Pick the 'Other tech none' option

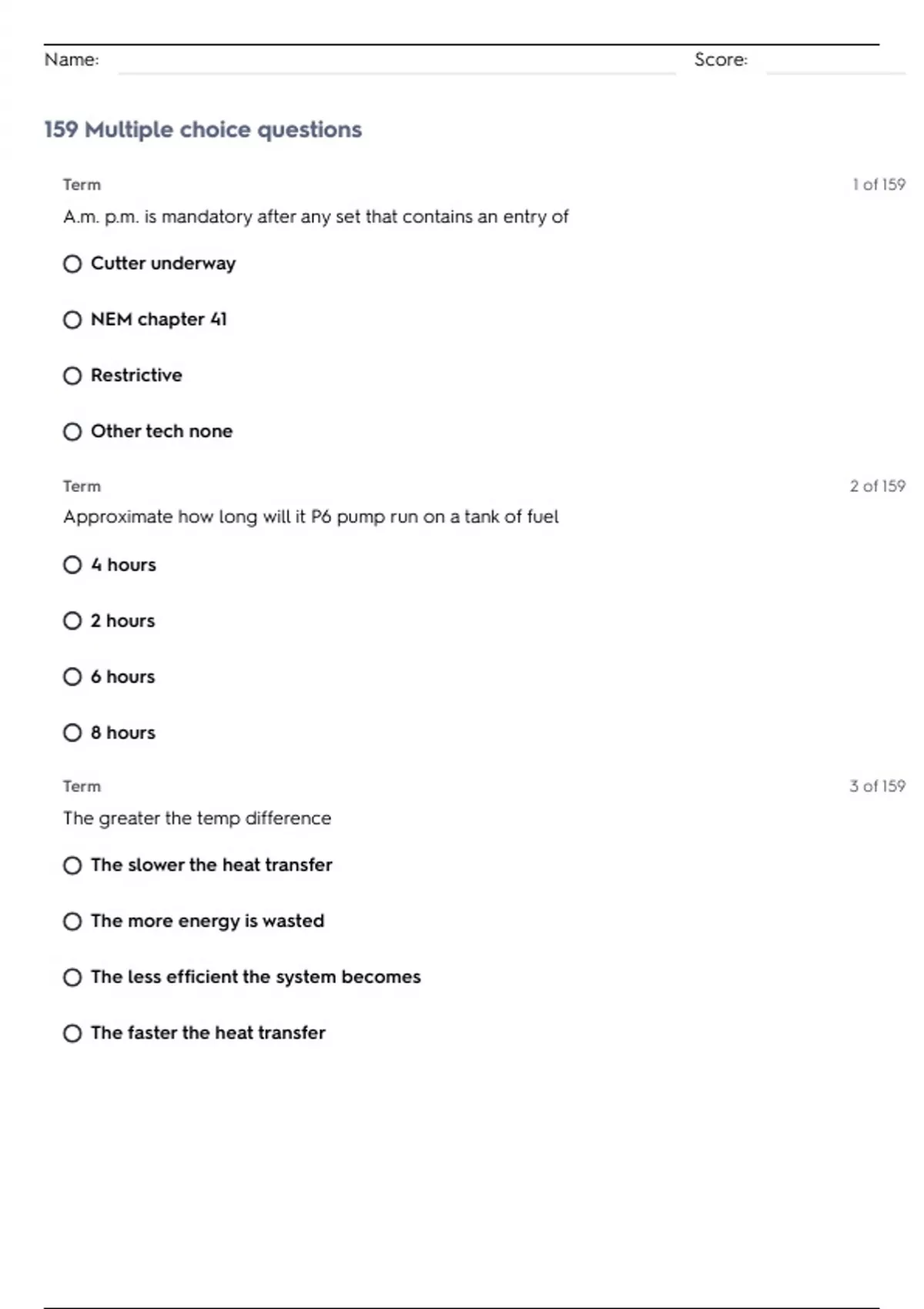click(72, 431)
